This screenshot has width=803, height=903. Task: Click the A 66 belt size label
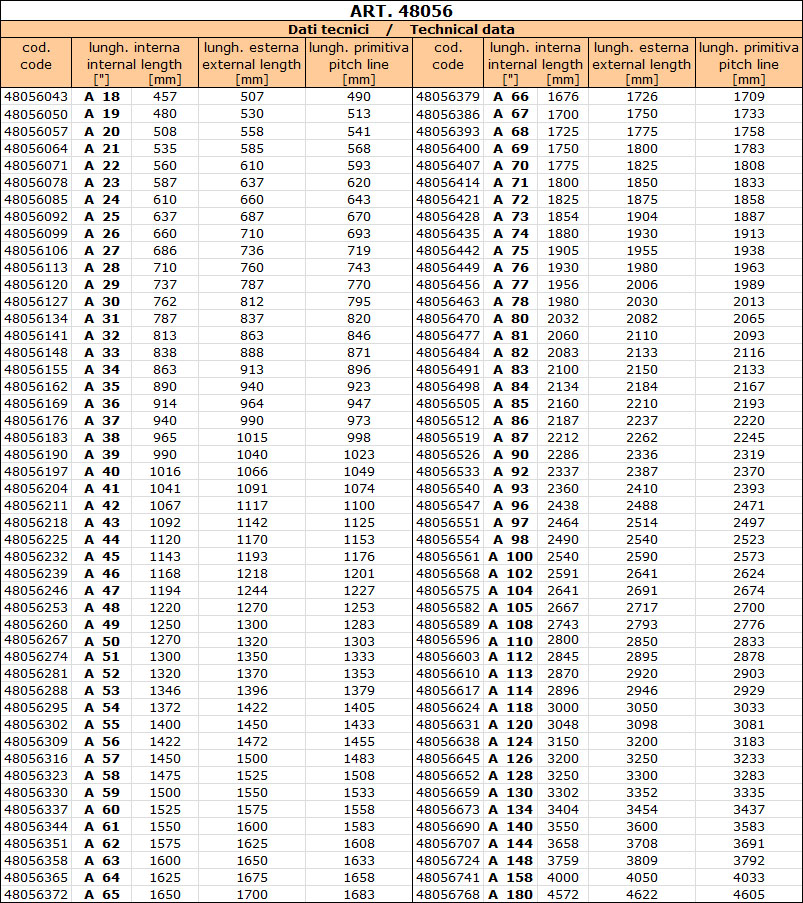coord(512,97)
